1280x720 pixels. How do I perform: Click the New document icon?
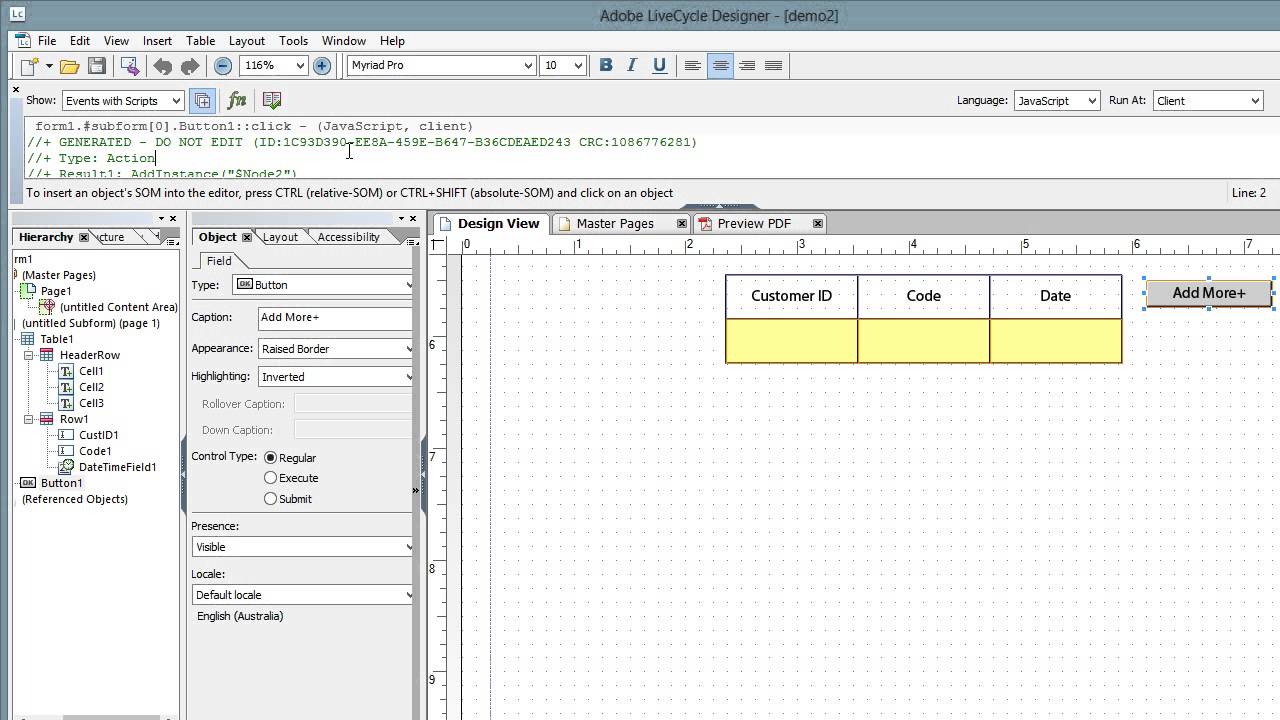29,66
